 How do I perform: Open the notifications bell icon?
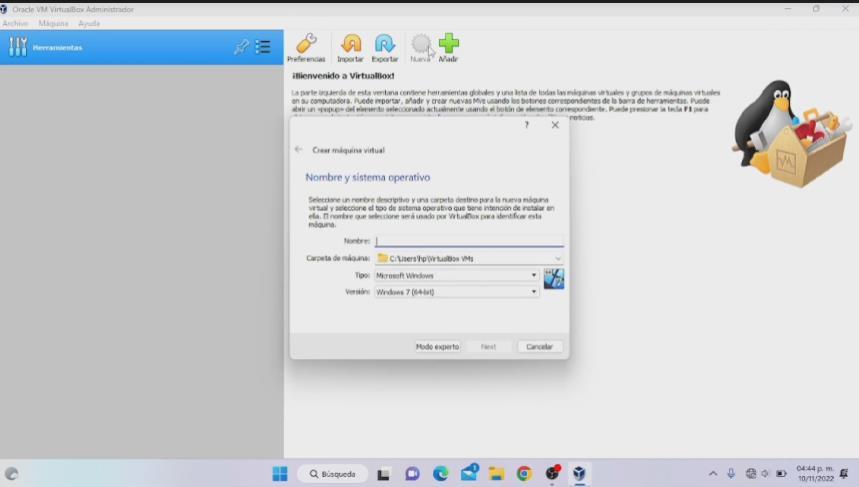(845, 474)
